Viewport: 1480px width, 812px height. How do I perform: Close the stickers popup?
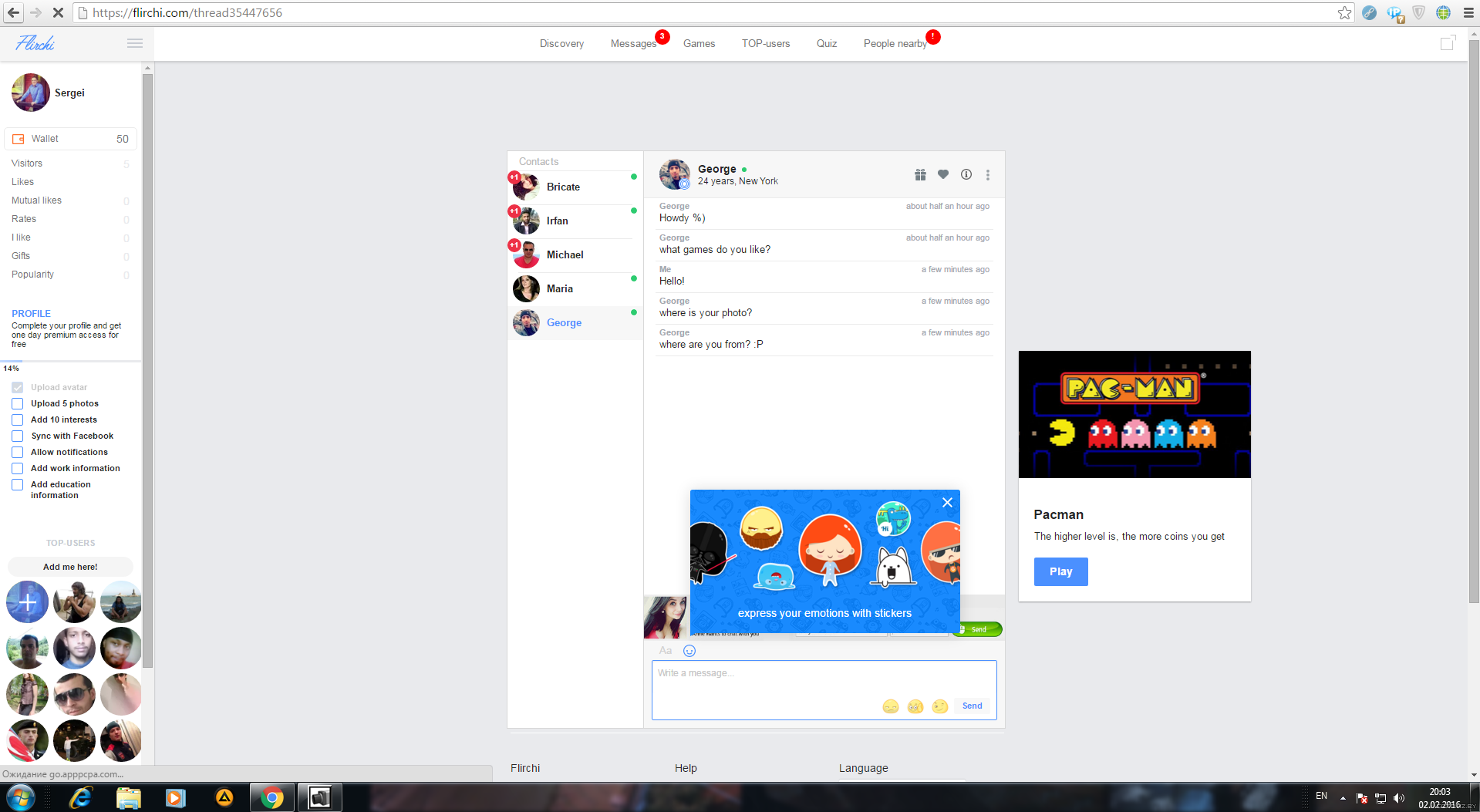[x=947, y=502]
